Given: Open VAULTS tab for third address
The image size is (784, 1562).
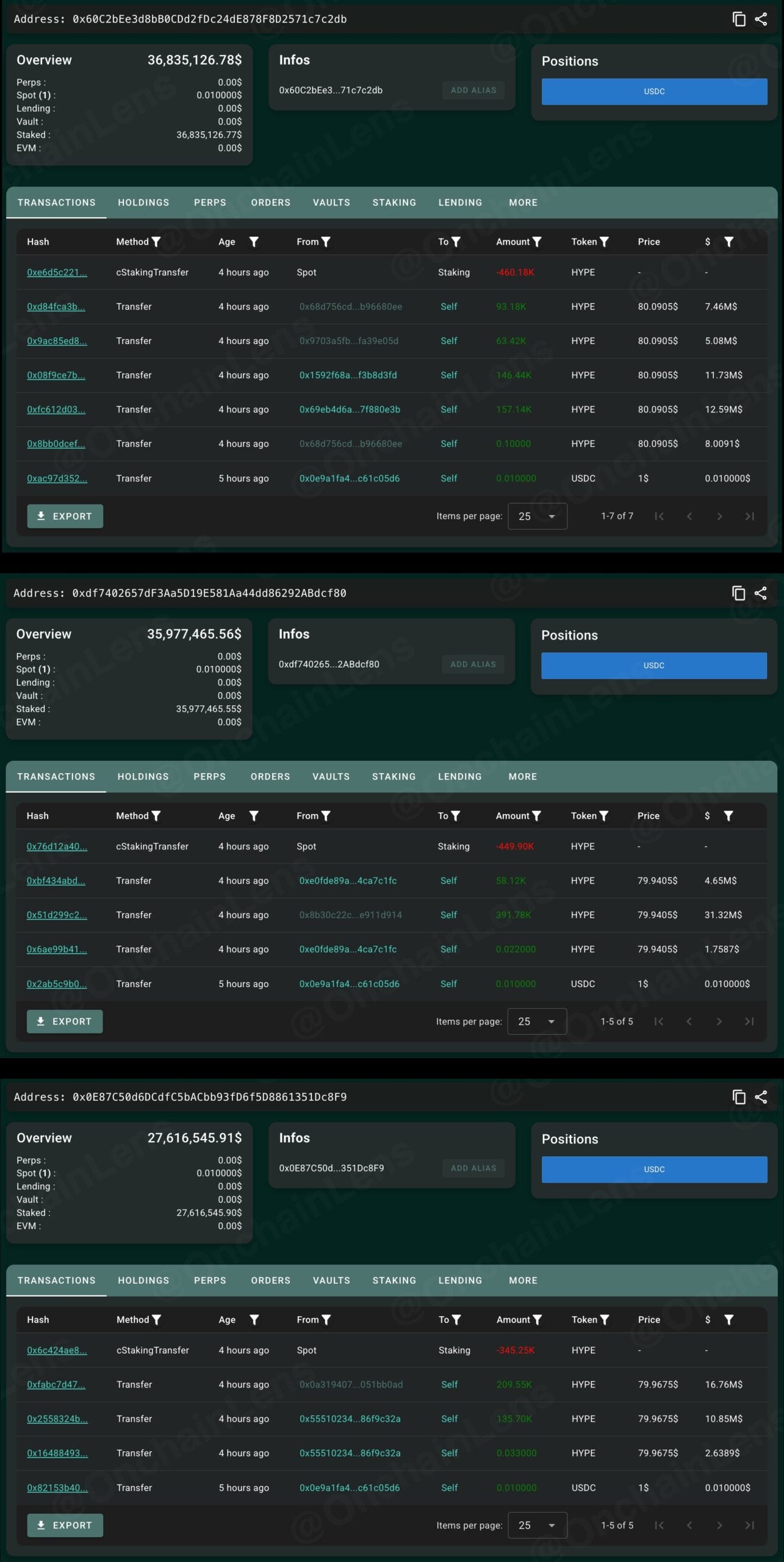Looking at the screenshot, I should pos(331,1281).
